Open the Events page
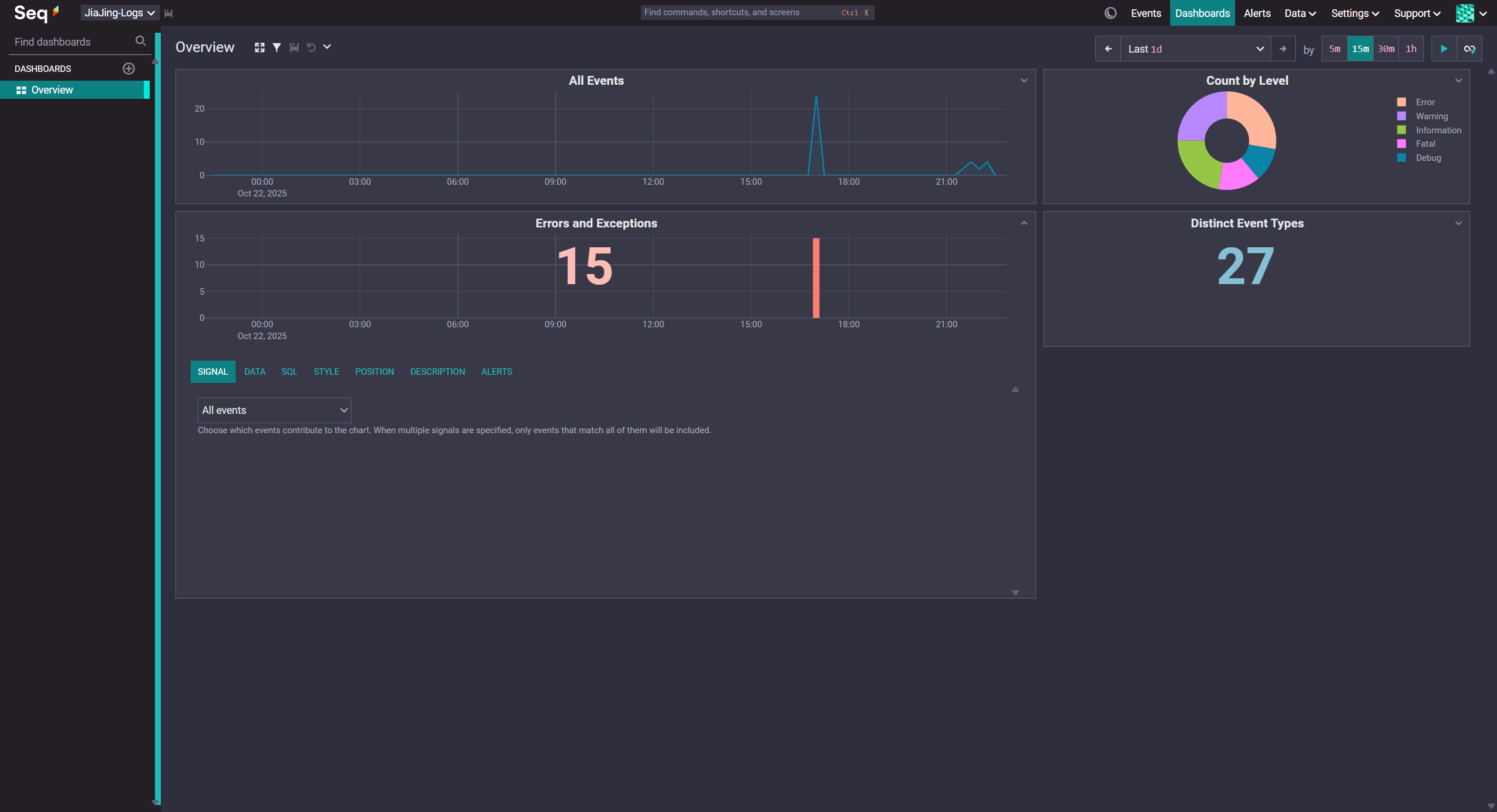This screenshot has height=812, width=1497. click(1146, 13)
